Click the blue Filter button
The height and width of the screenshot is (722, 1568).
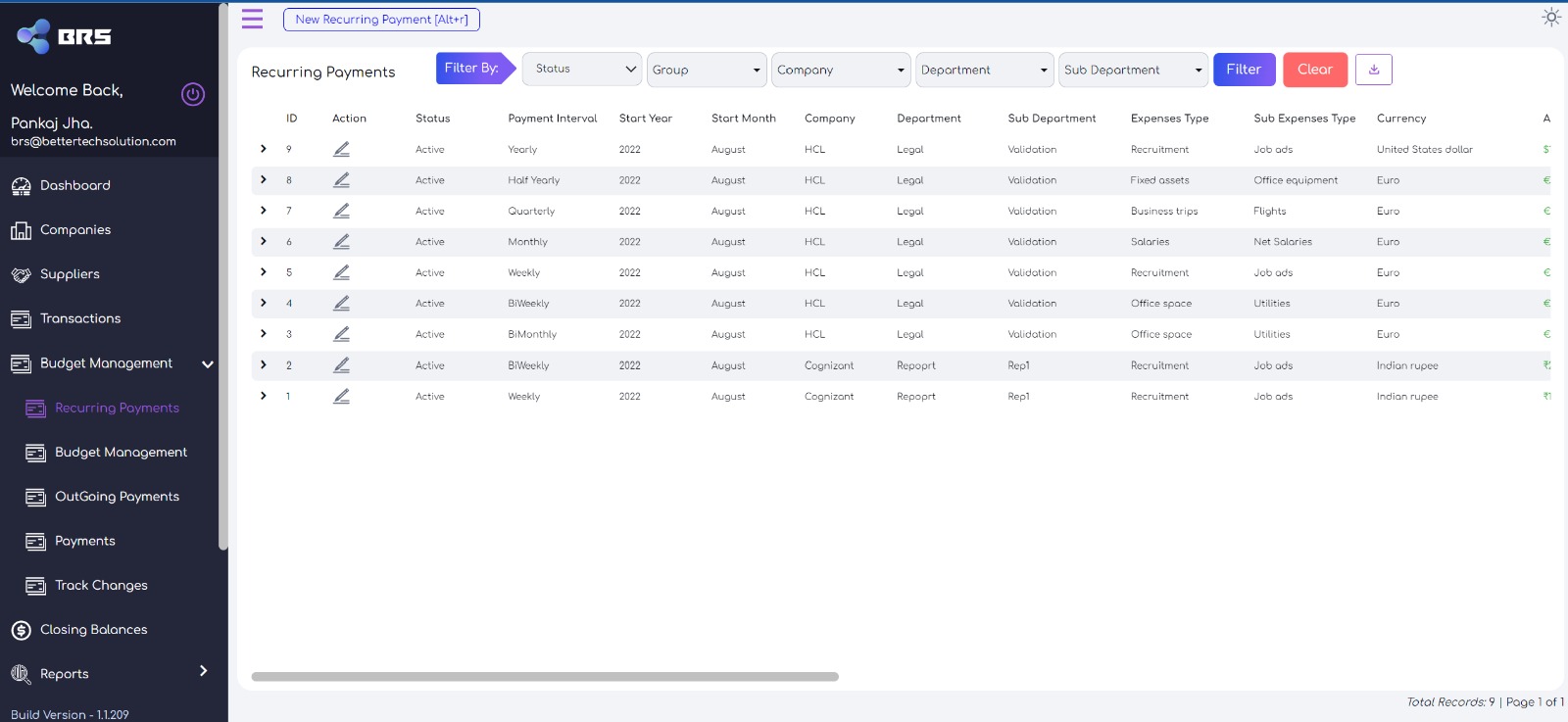pos(1244,70)
